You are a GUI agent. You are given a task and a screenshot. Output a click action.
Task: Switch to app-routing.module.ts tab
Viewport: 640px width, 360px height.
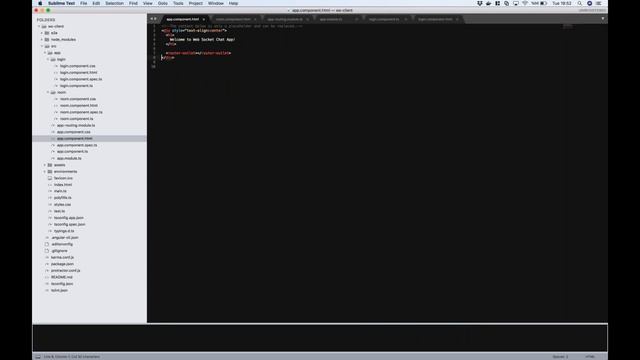pos(285,19)
